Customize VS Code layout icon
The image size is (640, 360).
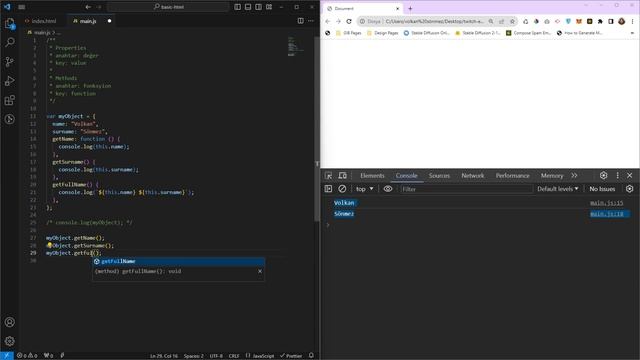pos(269,7)
